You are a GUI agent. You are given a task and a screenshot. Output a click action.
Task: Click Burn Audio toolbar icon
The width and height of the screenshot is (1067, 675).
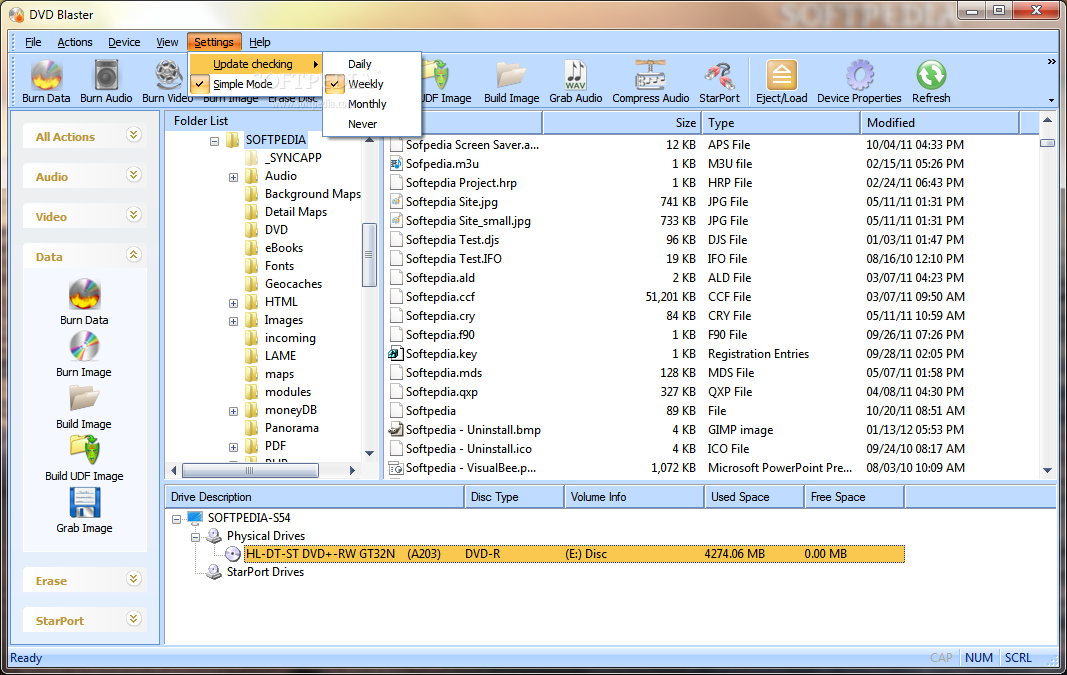coord(106,75)
